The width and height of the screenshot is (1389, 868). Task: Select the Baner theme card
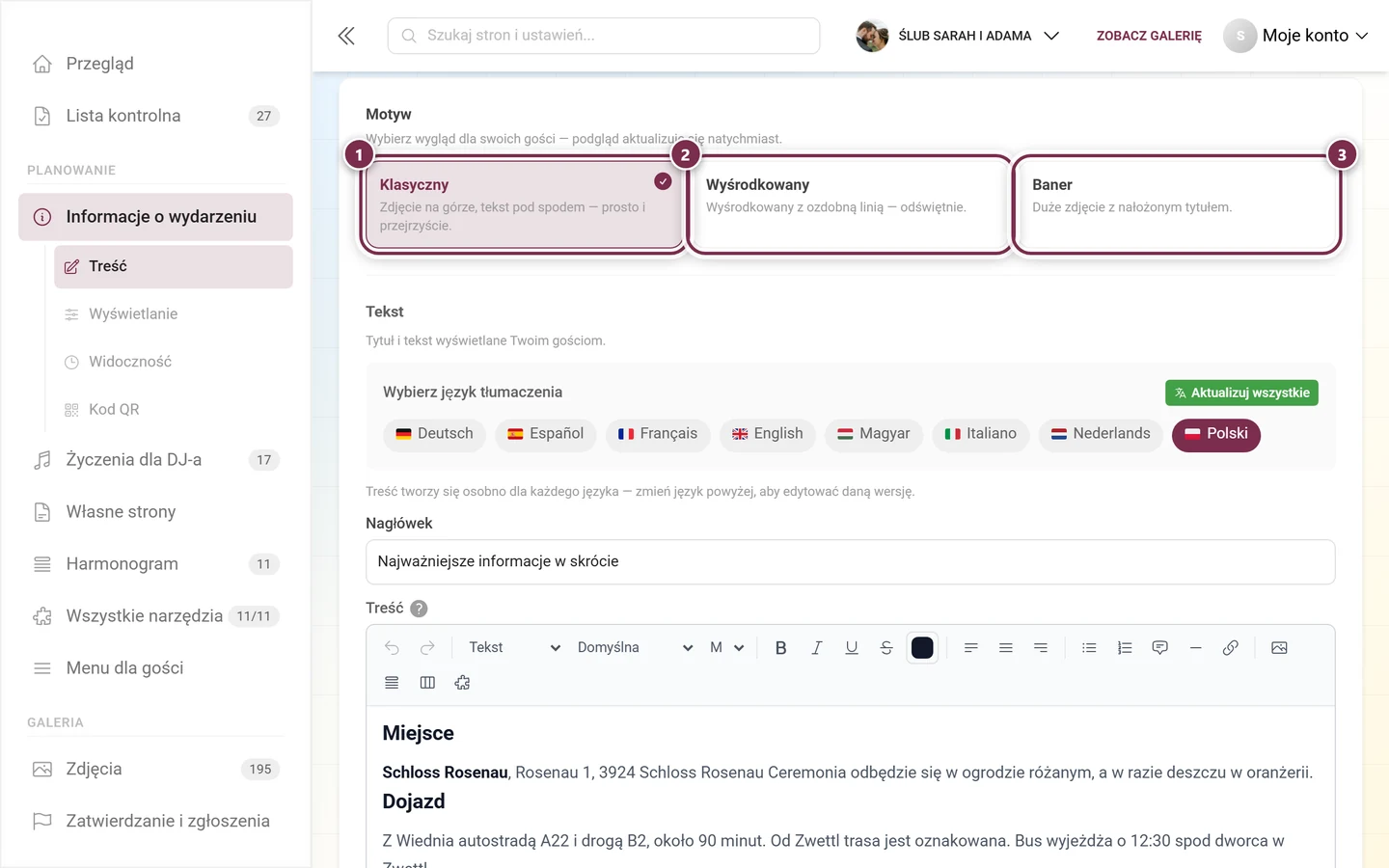pos(1176,204)
